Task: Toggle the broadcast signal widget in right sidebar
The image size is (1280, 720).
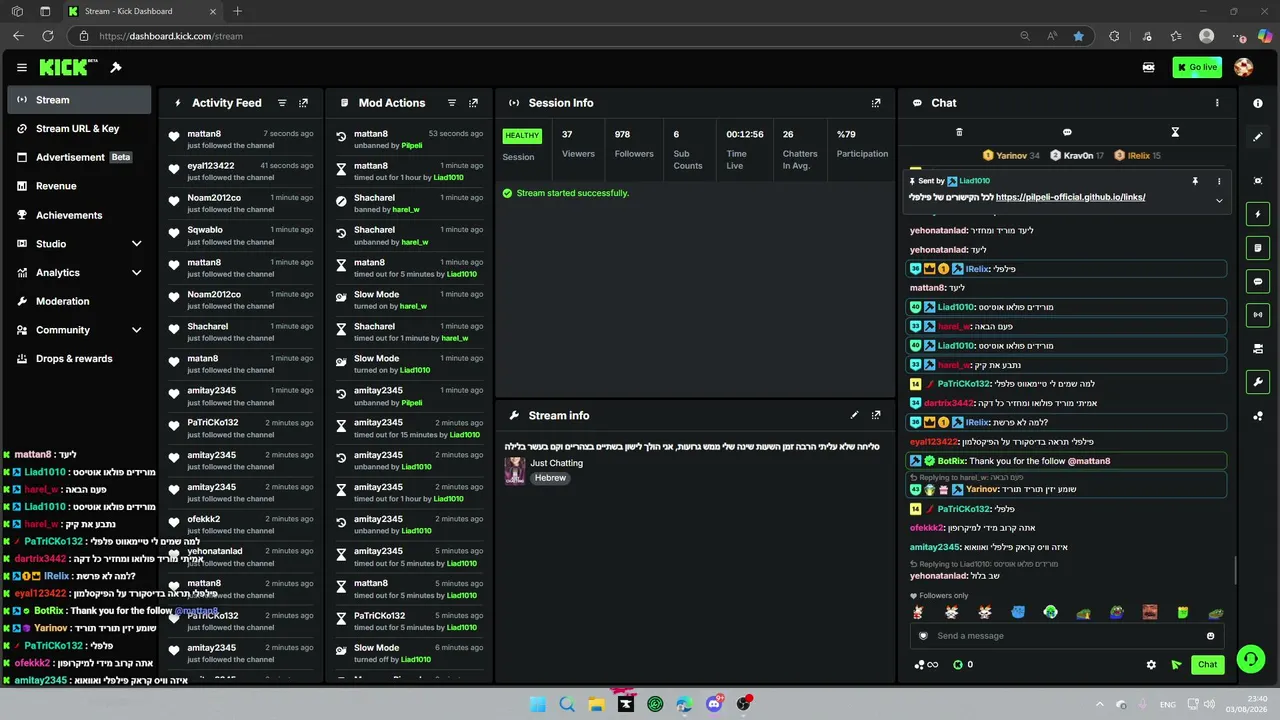Action: pyautogui.click(x=1258, y=315)
